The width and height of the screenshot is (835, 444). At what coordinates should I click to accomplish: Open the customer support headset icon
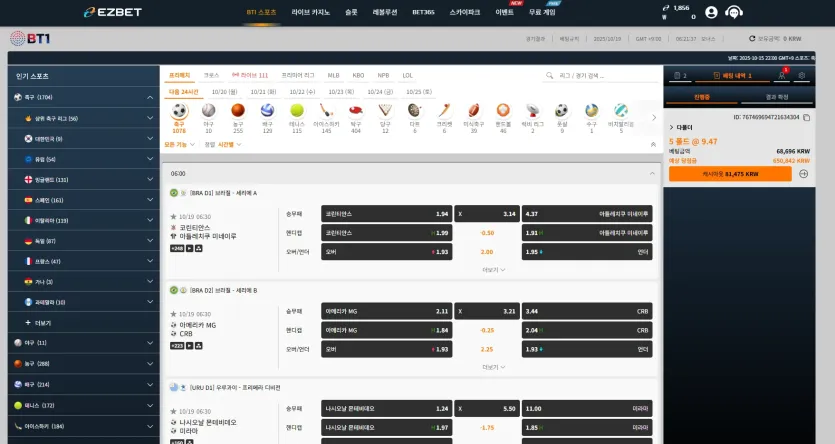point(734,12)
